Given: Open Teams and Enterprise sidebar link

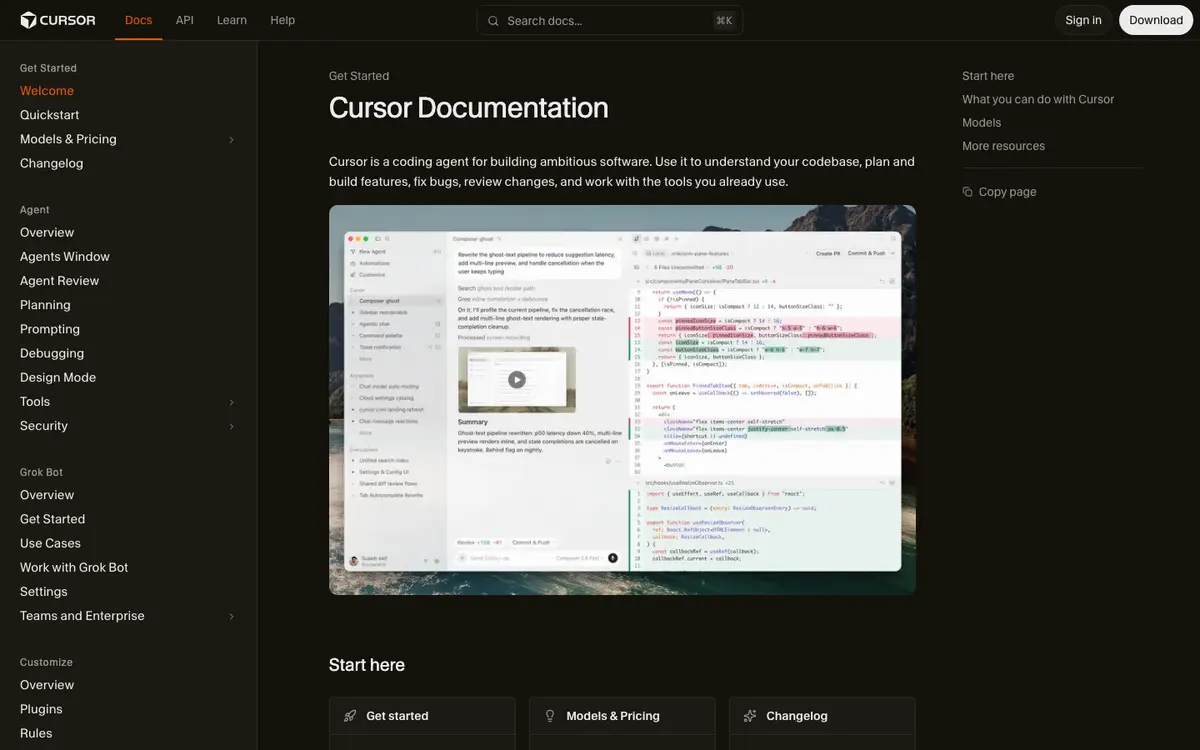Looking at the screenshot, I should [82, 616].
